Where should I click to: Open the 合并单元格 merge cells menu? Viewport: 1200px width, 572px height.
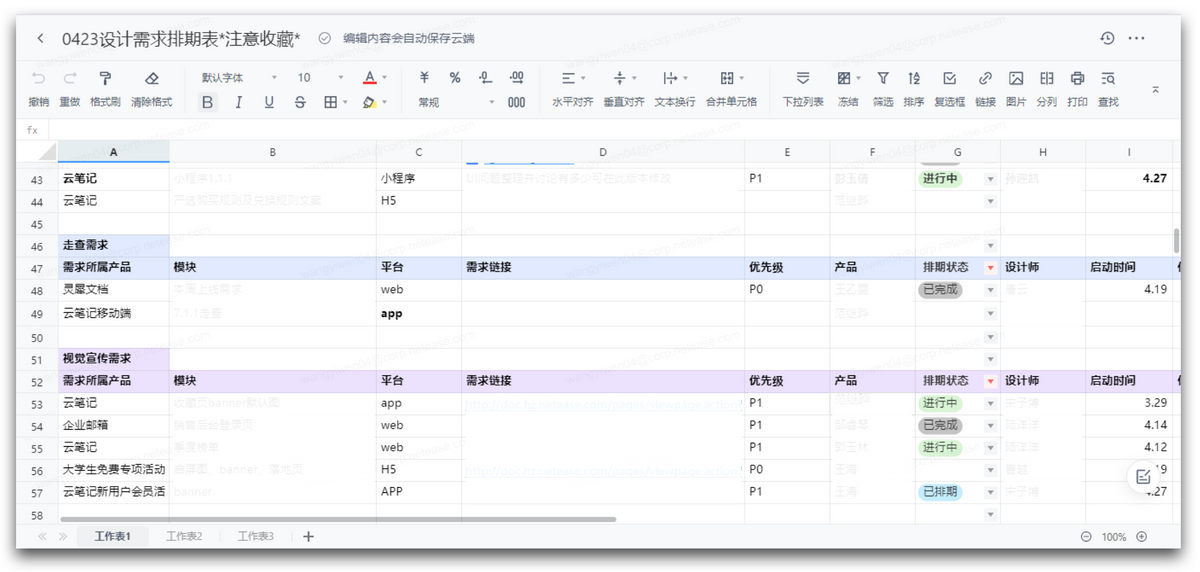731,88
